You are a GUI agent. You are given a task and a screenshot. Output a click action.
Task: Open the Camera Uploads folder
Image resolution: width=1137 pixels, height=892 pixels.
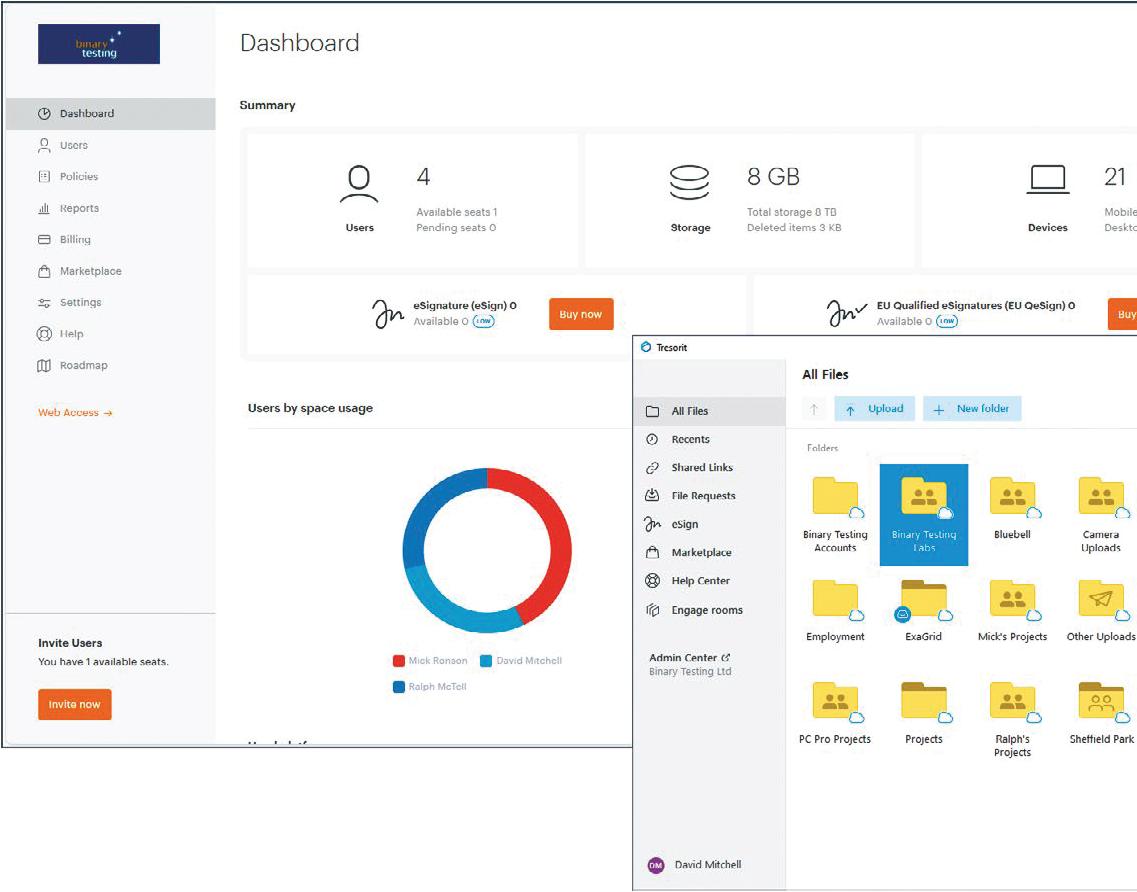(1101, 515)
